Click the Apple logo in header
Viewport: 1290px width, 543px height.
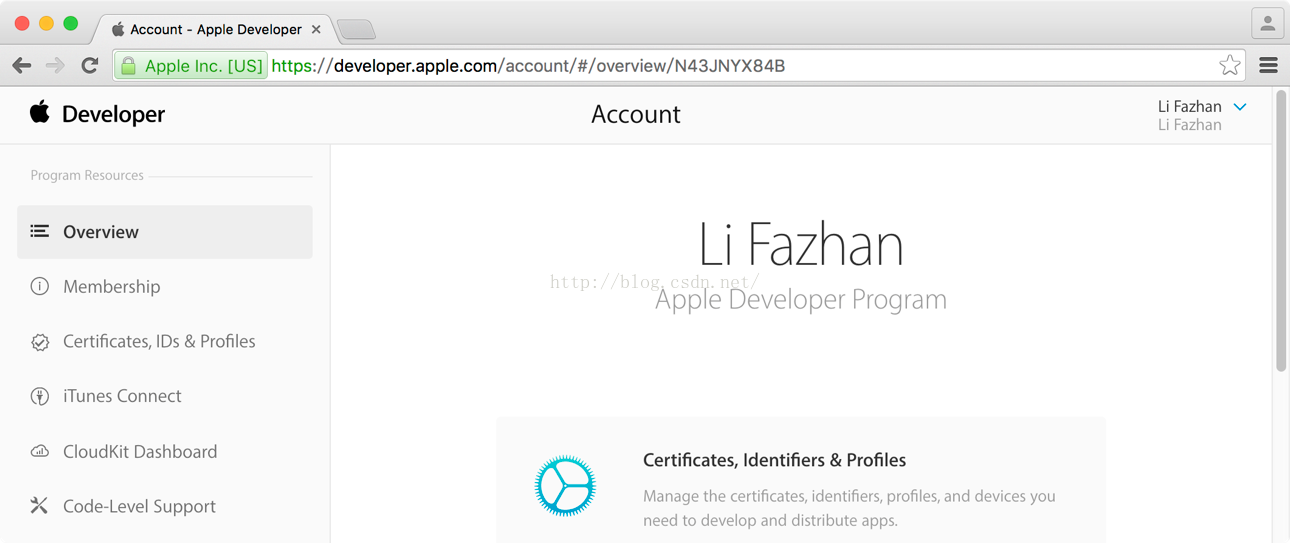[x=40, y=112]
